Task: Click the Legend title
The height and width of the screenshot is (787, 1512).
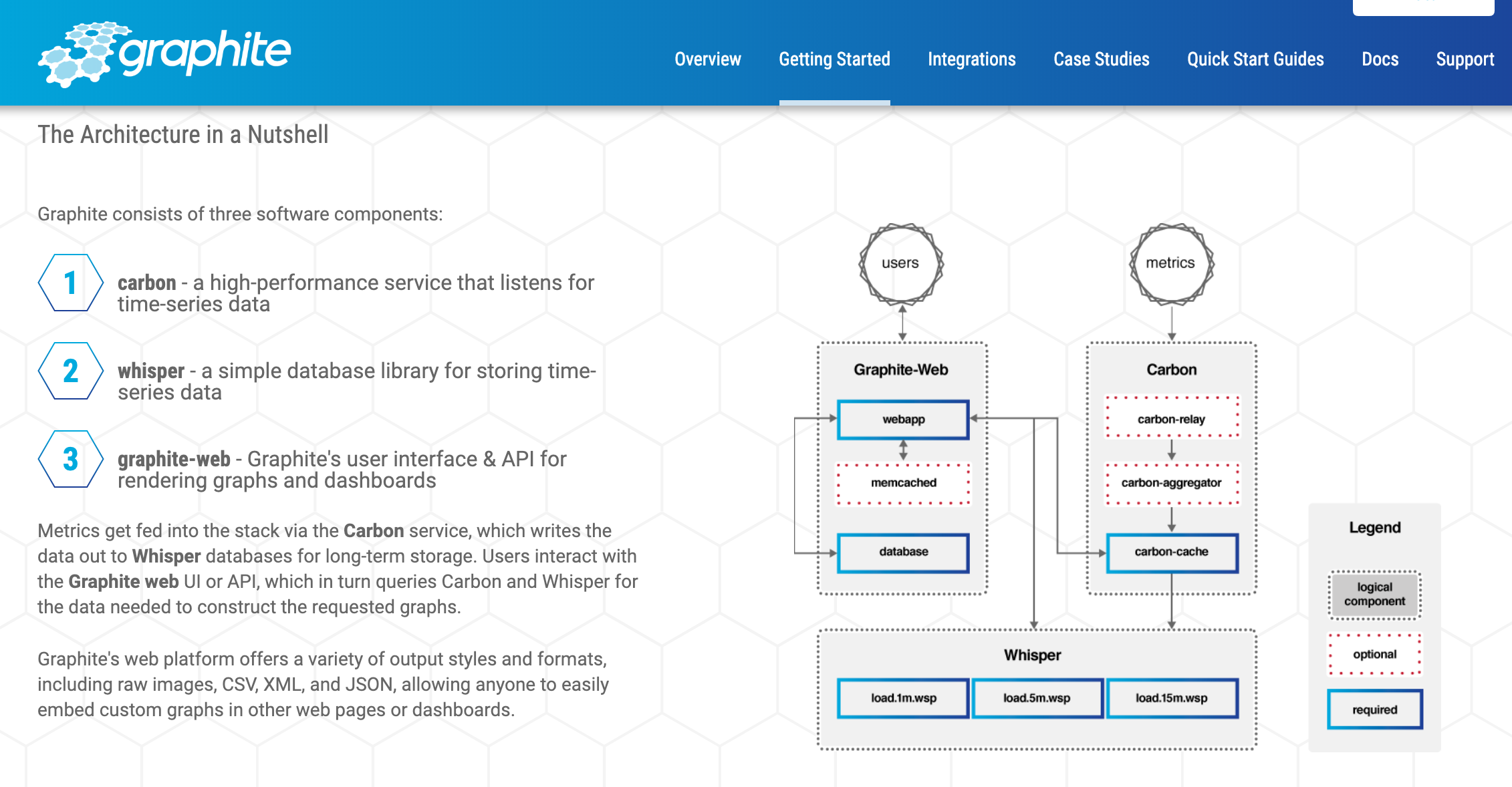Action: [x=1374, y=527]
